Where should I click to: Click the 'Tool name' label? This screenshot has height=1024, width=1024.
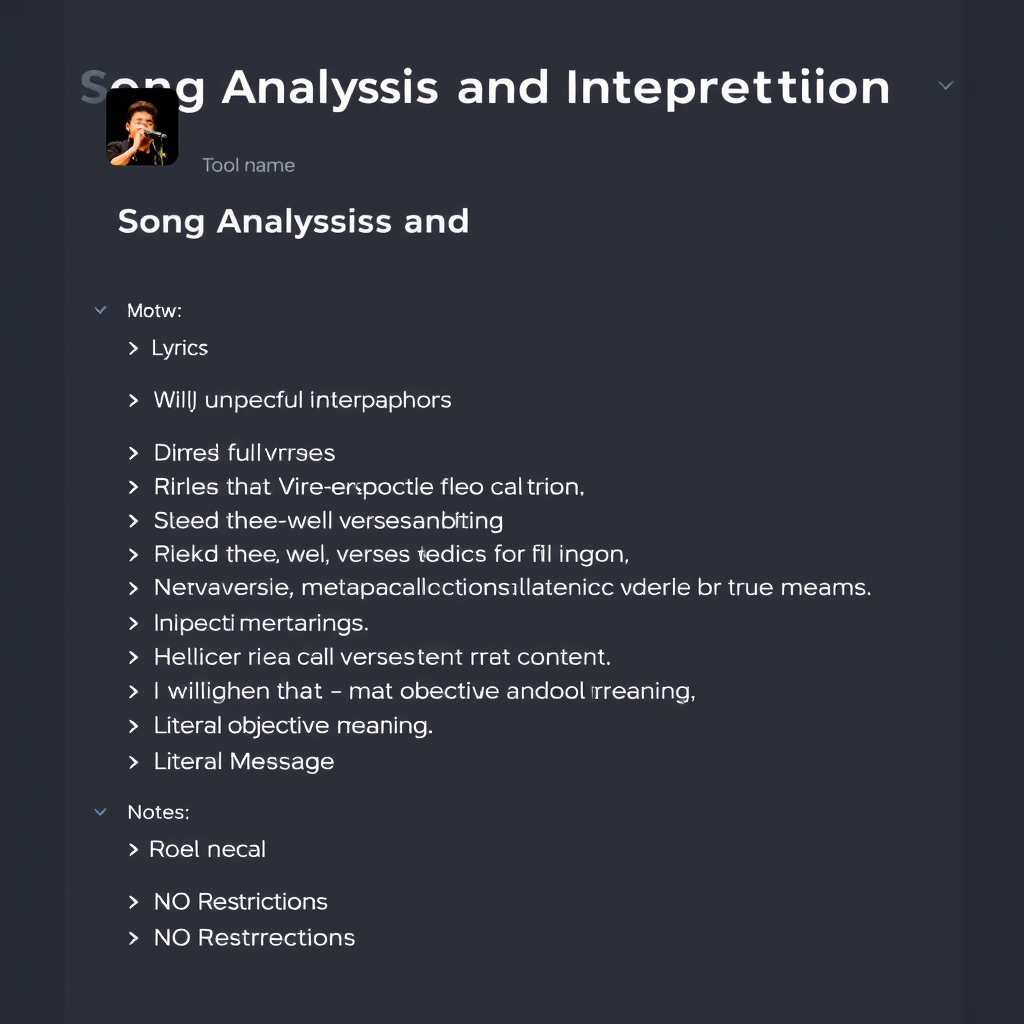coord(248,165)
